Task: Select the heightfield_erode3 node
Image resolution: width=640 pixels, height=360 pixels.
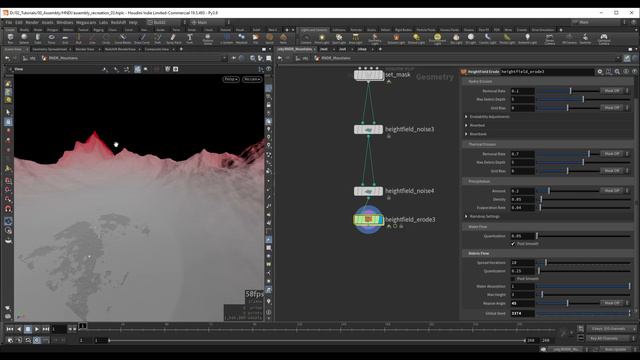Action: [x=369, y=220]
